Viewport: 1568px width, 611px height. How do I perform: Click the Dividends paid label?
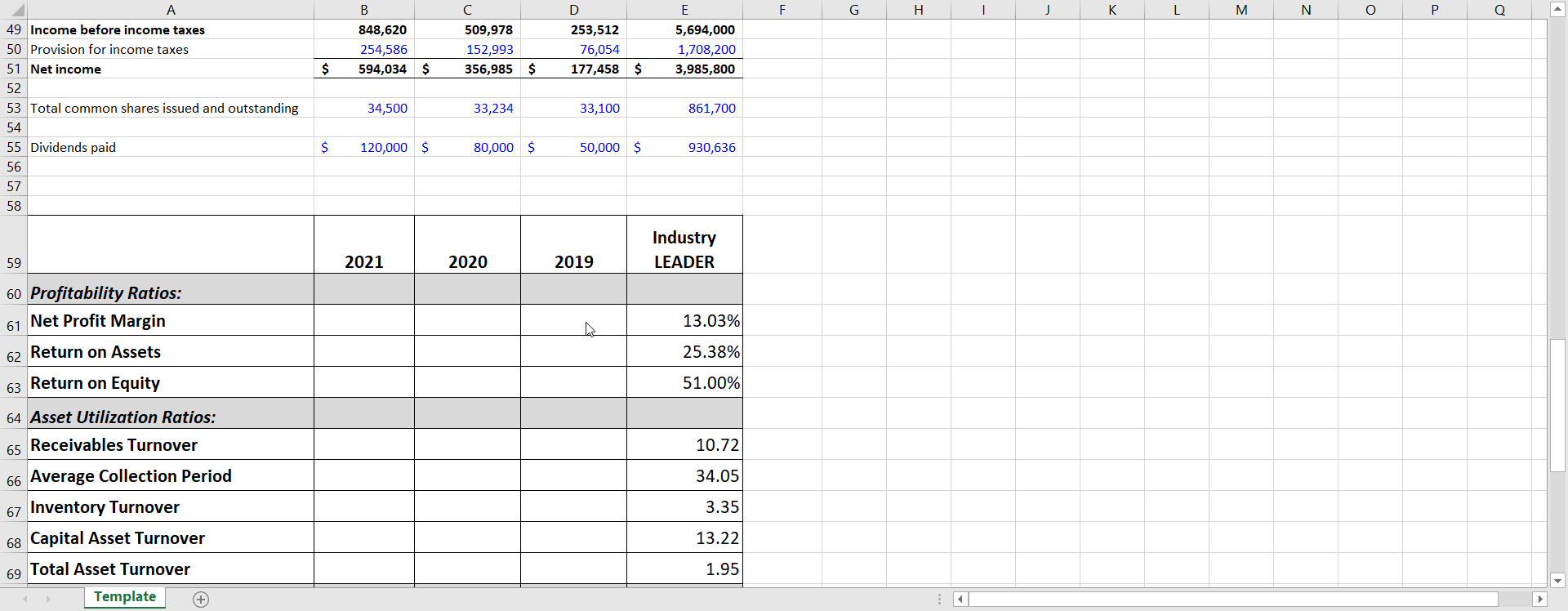pos(73,147)
